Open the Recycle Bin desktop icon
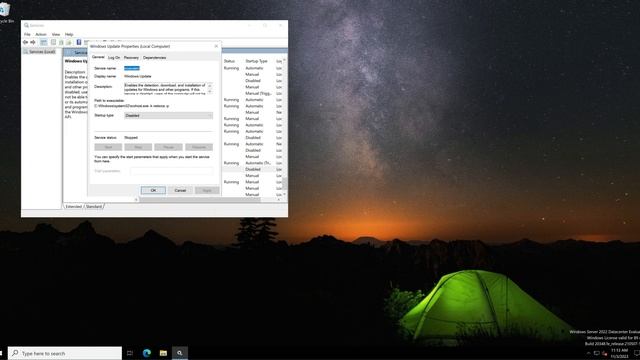 click(5, 12)
